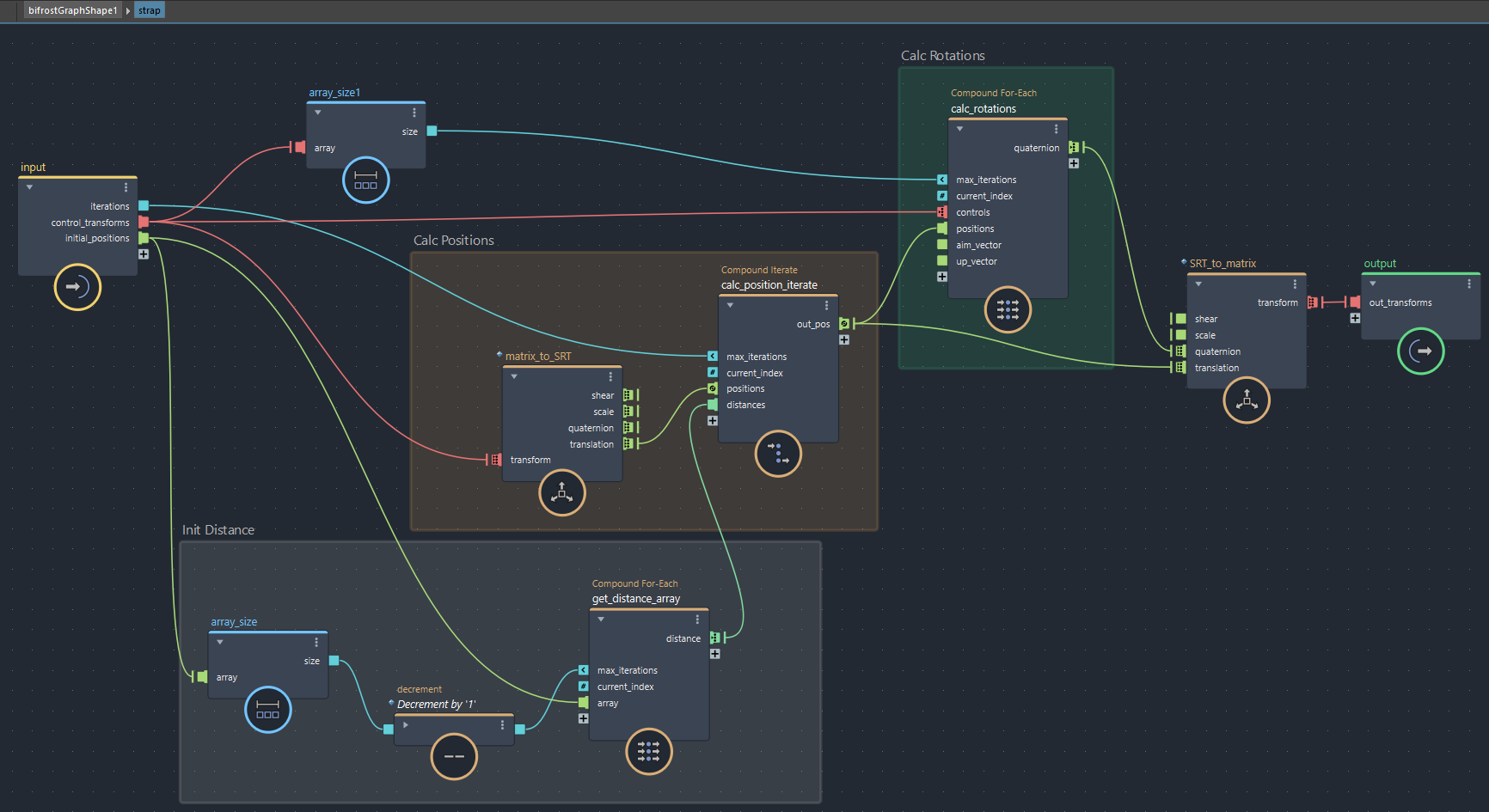This screenshot has width=1489, height=812.
Task: Select the Calc Positions backdrop title
Action: [x=454, y=241]
